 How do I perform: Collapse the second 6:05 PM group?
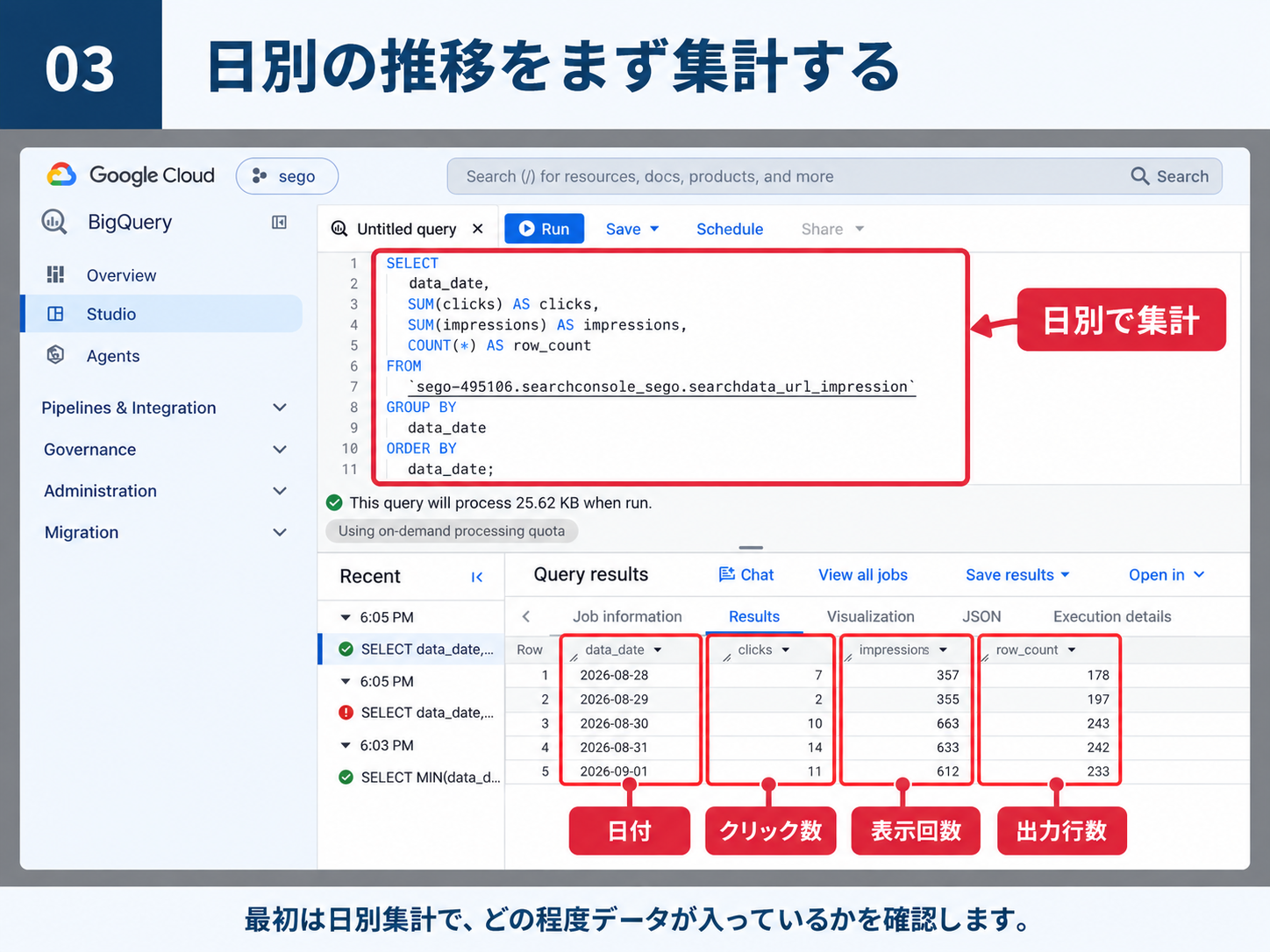[346, 681]
